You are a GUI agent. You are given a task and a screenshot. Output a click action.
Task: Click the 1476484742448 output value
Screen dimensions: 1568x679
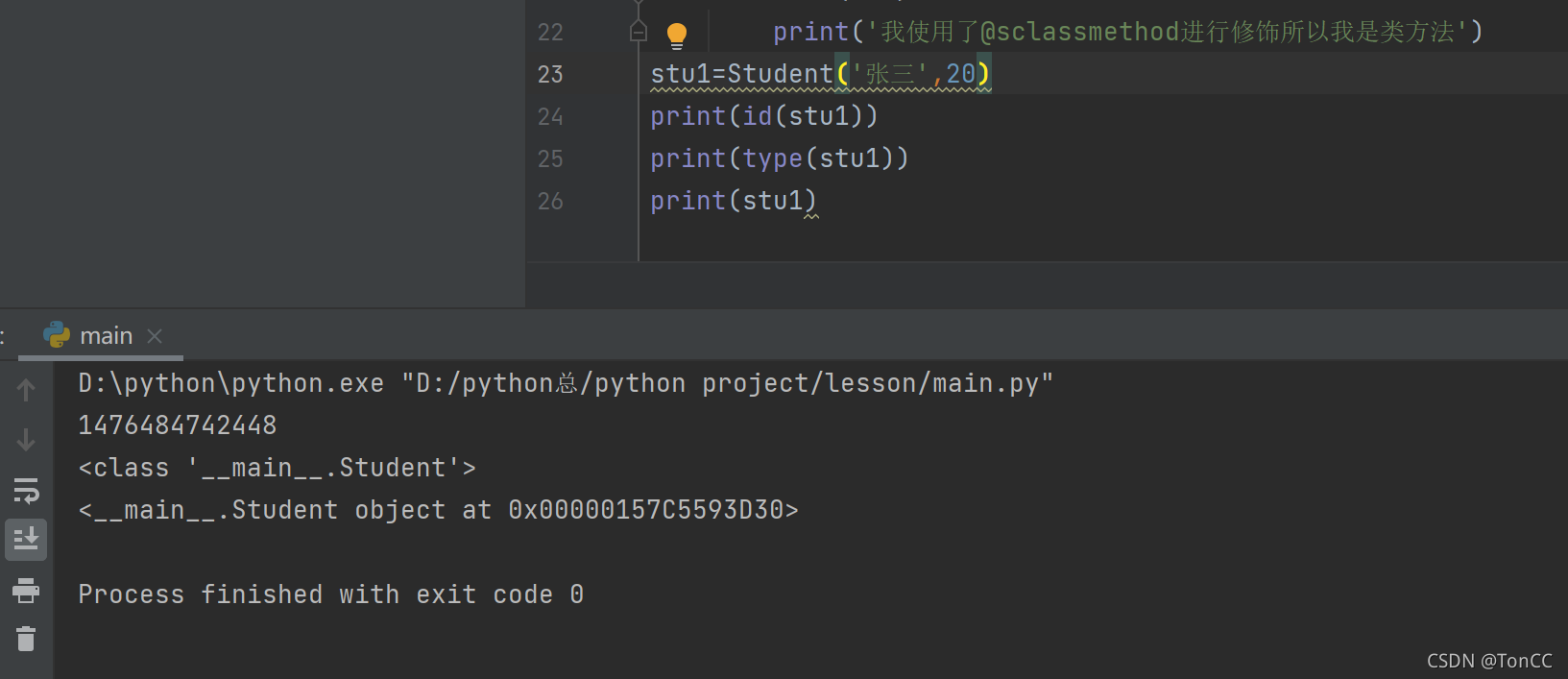click(178, 425)
